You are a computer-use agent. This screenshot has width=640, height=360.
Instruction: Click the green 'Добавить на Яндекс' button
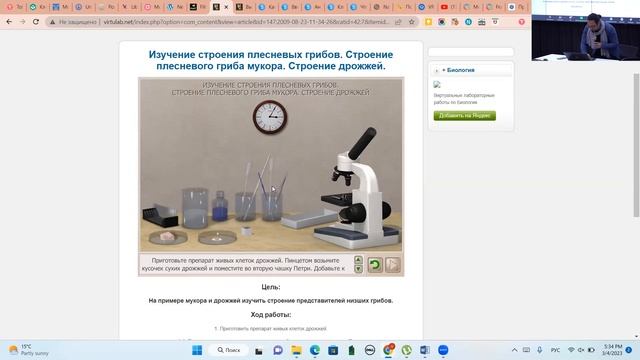pos(464,116)
